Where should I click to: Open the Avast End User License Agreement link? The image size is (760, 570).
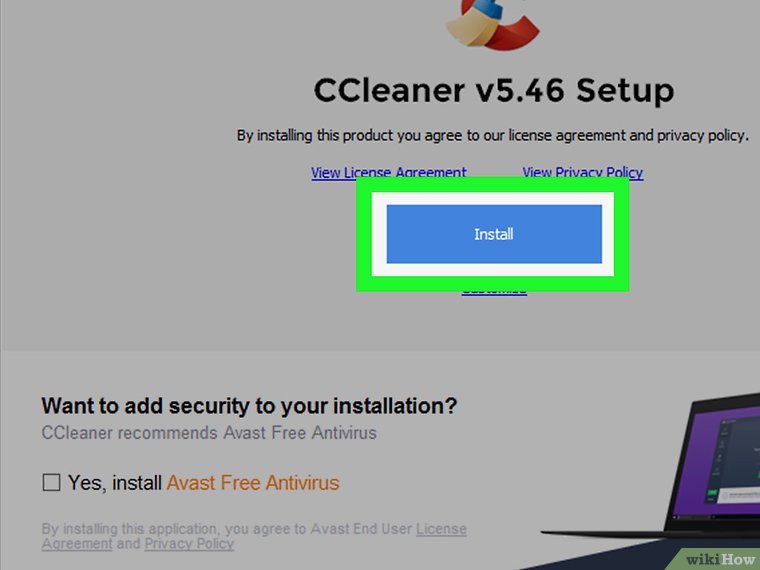coord(254,536)
